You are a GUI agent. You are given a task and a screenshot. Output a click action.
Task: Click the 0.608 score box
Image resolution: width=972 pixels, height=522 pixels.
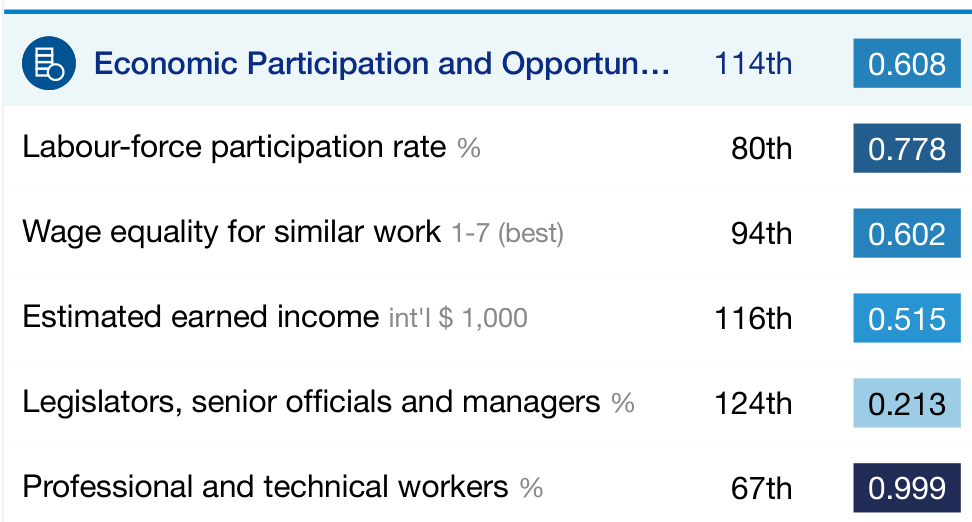[907, 63]
